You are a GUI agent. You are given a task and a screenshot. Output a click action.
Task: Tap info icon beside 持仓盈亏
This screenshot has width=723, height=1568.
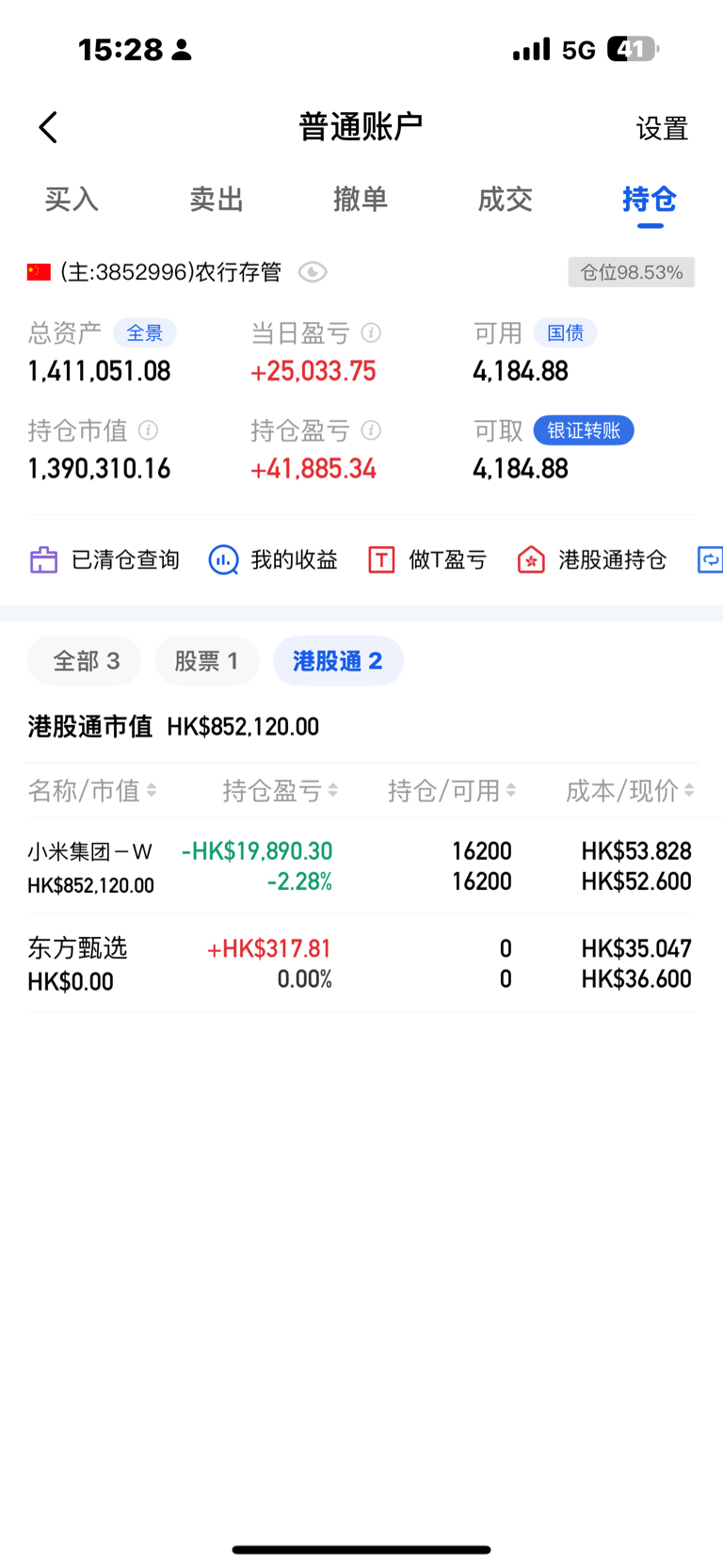372,430
